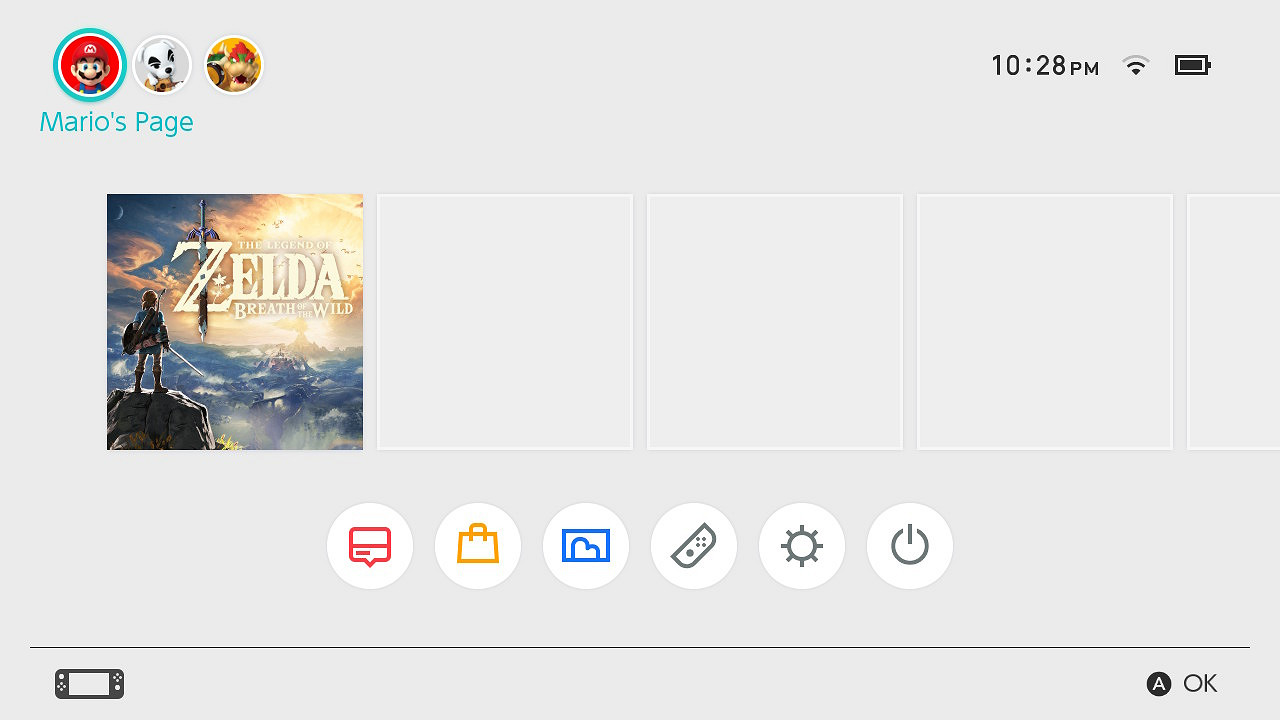The height and width of the screenshot is (720, 1280).
Task: Click the Wi-Fi signal indicator
Action: click(x=1135, y=66)
